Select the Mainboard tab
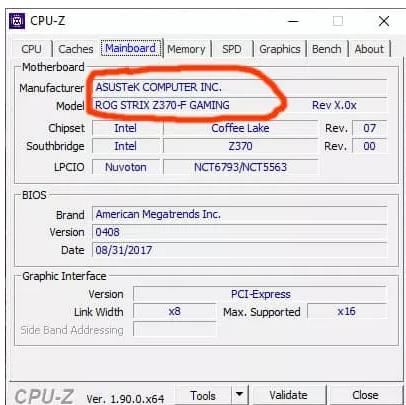 [131, 48]
